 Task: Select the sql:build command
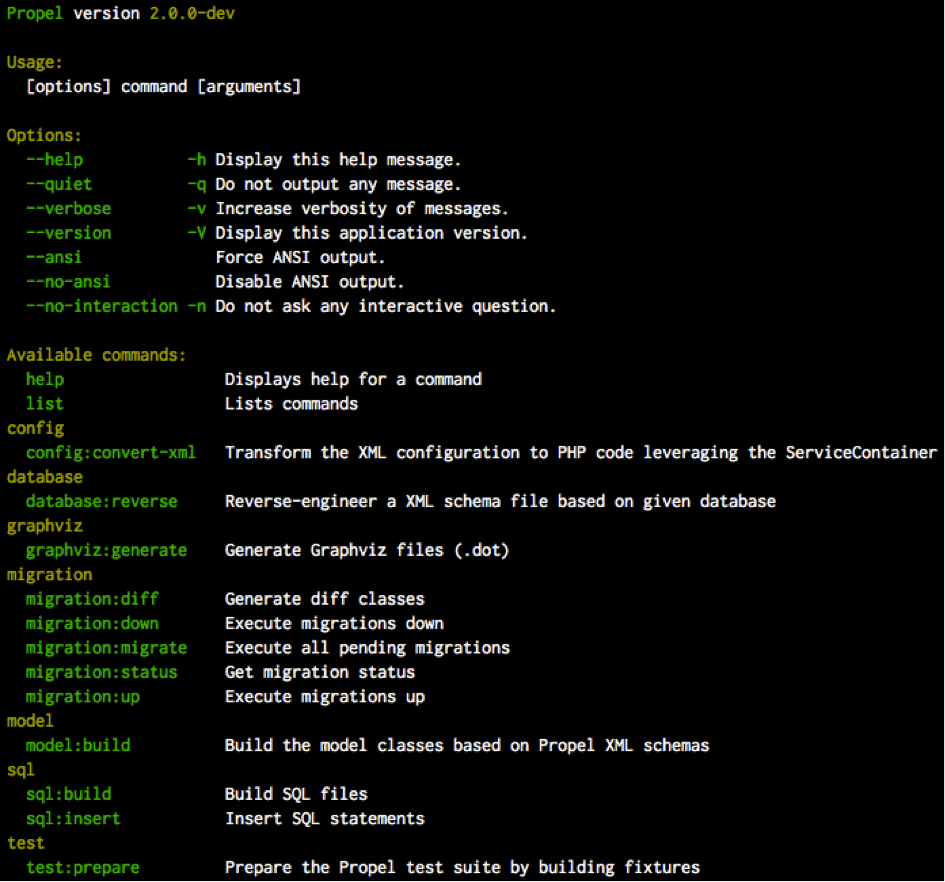click(x=69, y=795)
